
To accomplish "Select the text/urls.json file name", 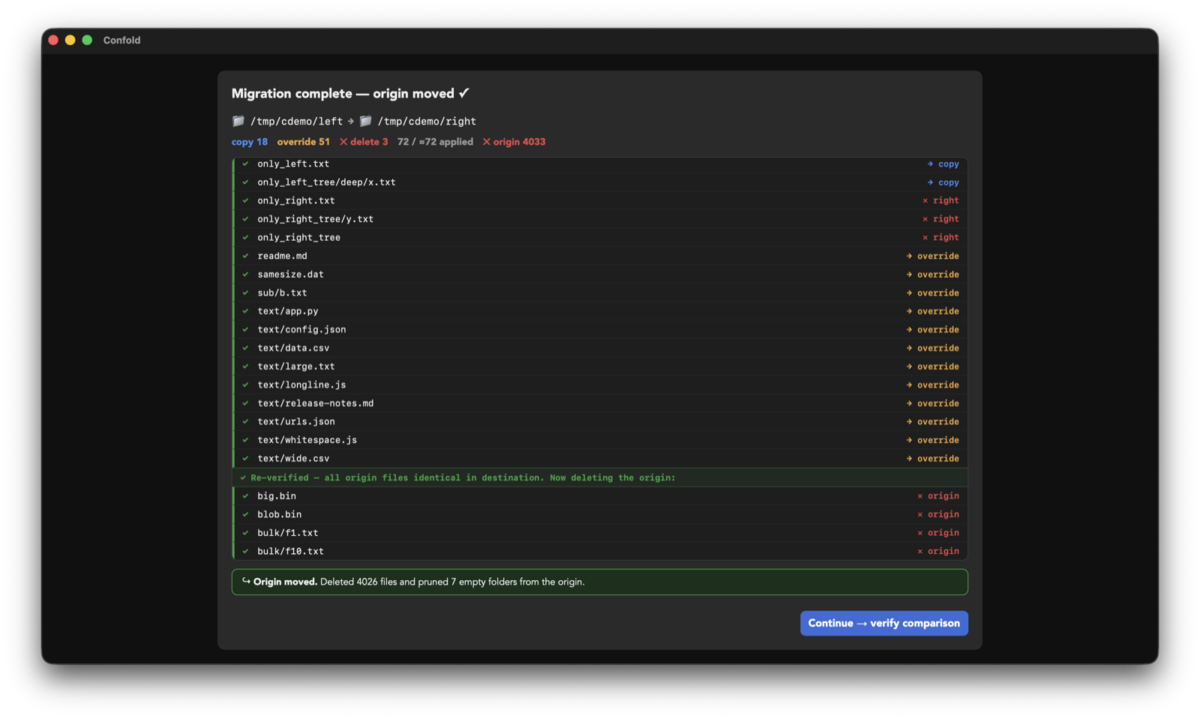I will [296, 422].
